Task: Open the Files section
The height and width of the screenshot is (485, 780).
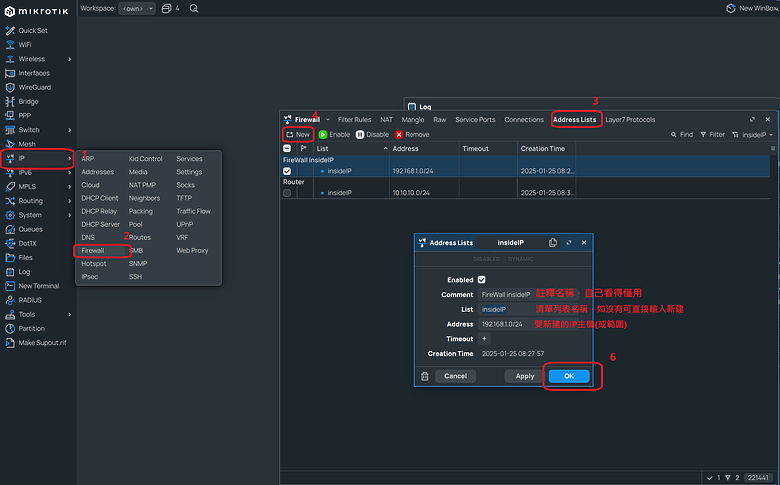Action: [19, 258]
